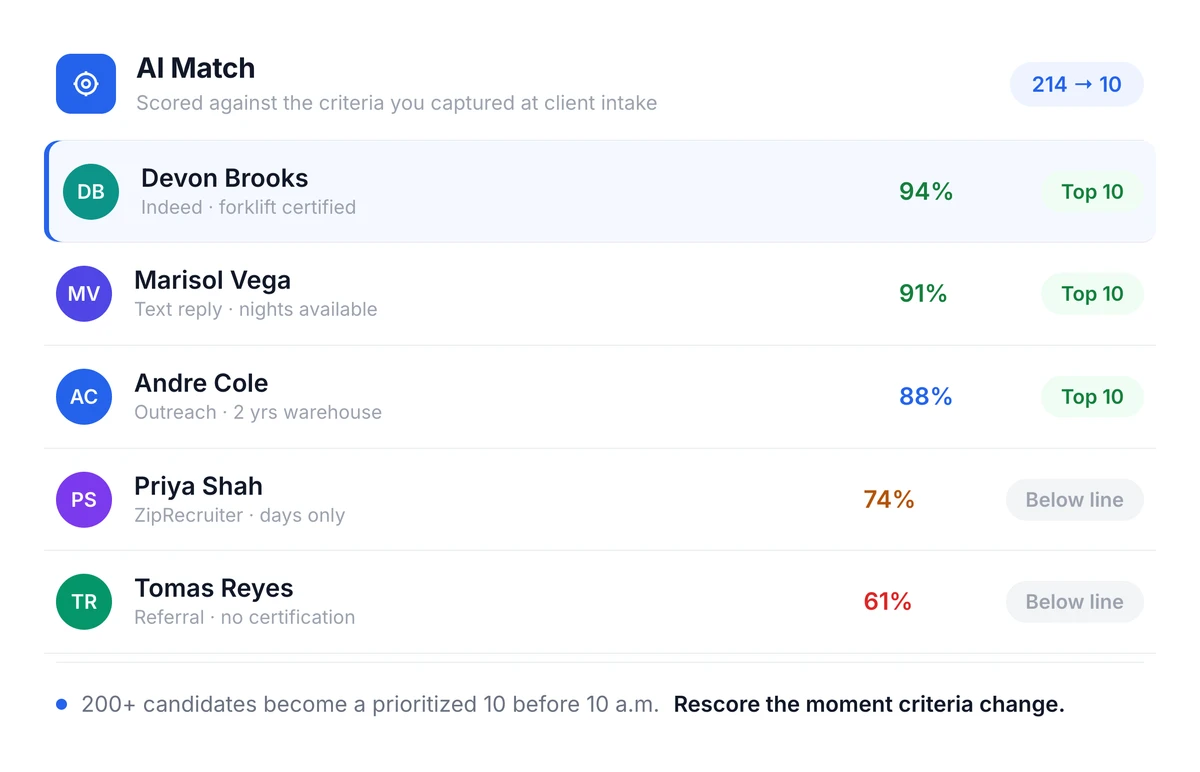Open Marisol Vega MV avatar
The height and width of the screenshot is (772, 1200).
pos(84,294)
